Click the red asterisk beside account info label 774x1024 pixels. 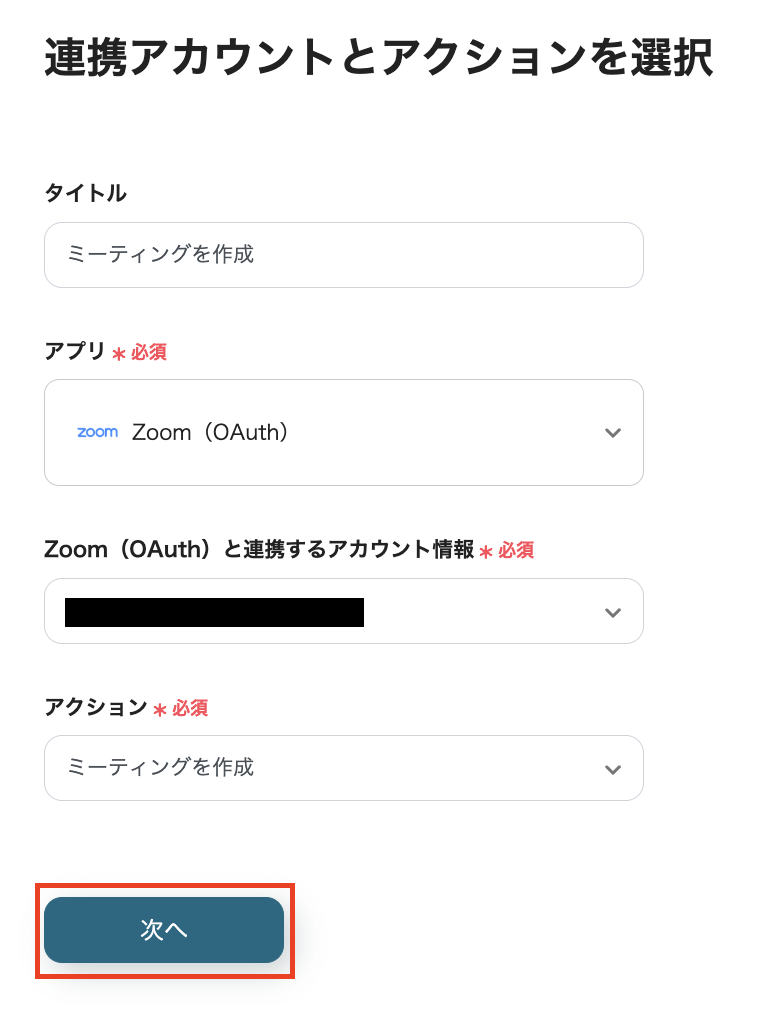487,551
